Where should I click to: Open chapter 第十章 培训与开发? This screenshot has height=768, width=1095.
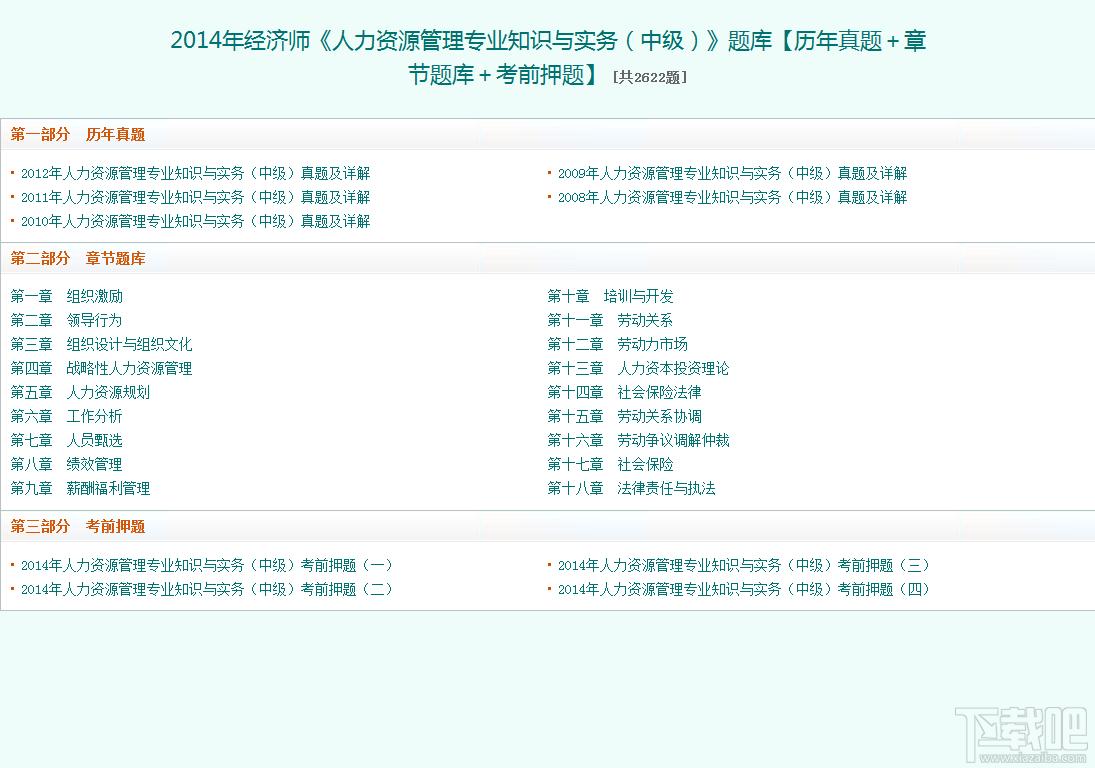click(611, 296)
